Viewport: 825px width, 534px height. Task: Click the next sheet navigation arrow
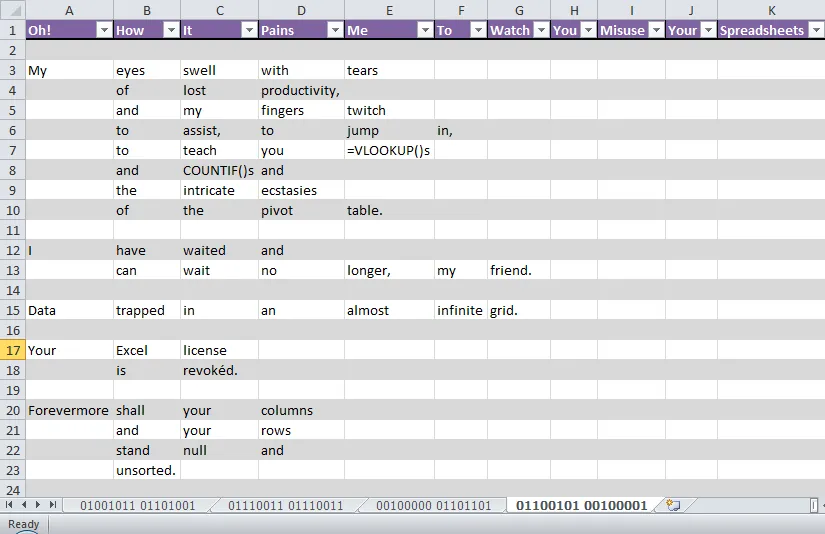(x=38, y=505)
